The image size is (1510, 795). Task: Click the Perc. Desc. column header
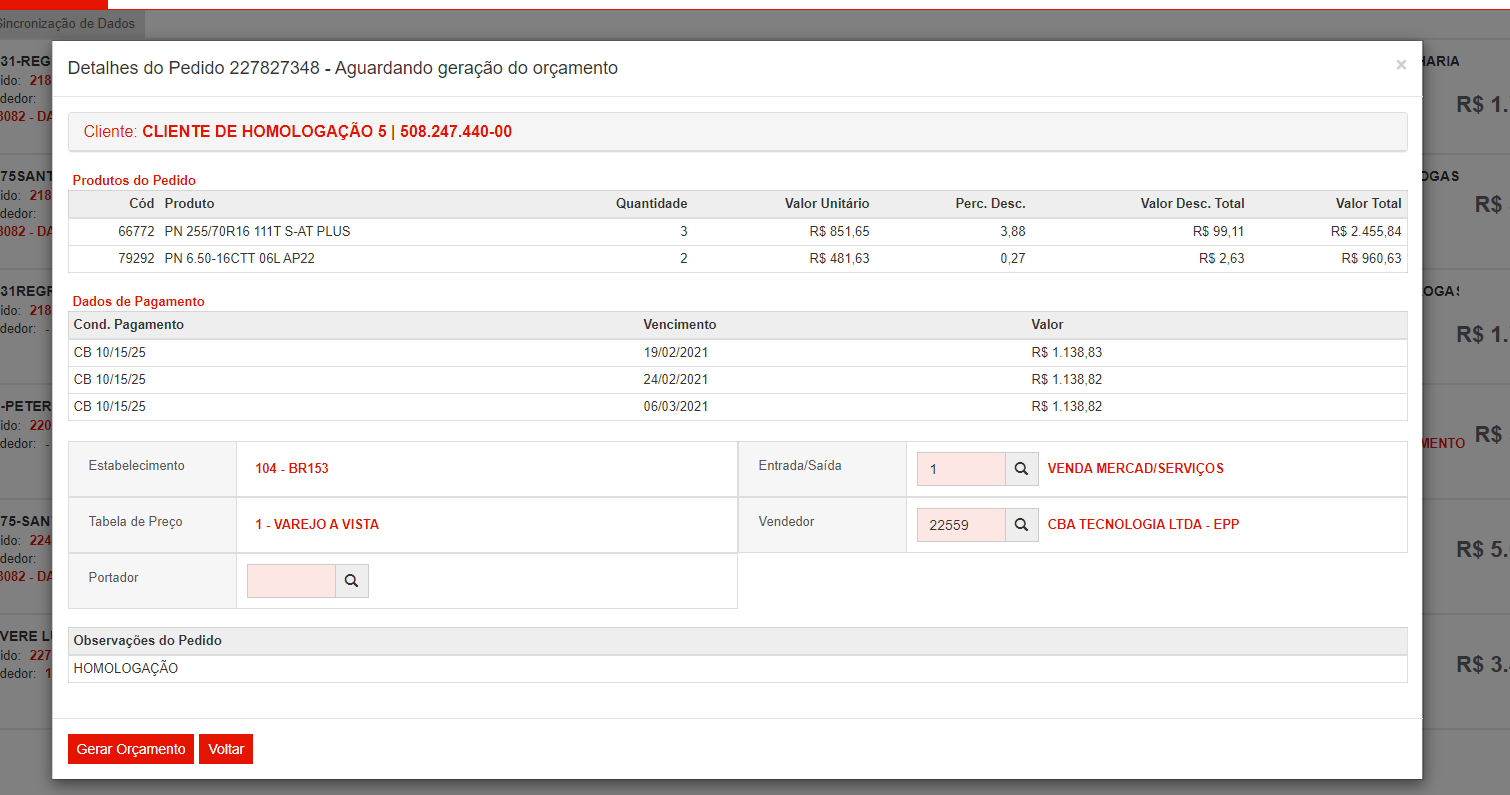pos(990,203)
